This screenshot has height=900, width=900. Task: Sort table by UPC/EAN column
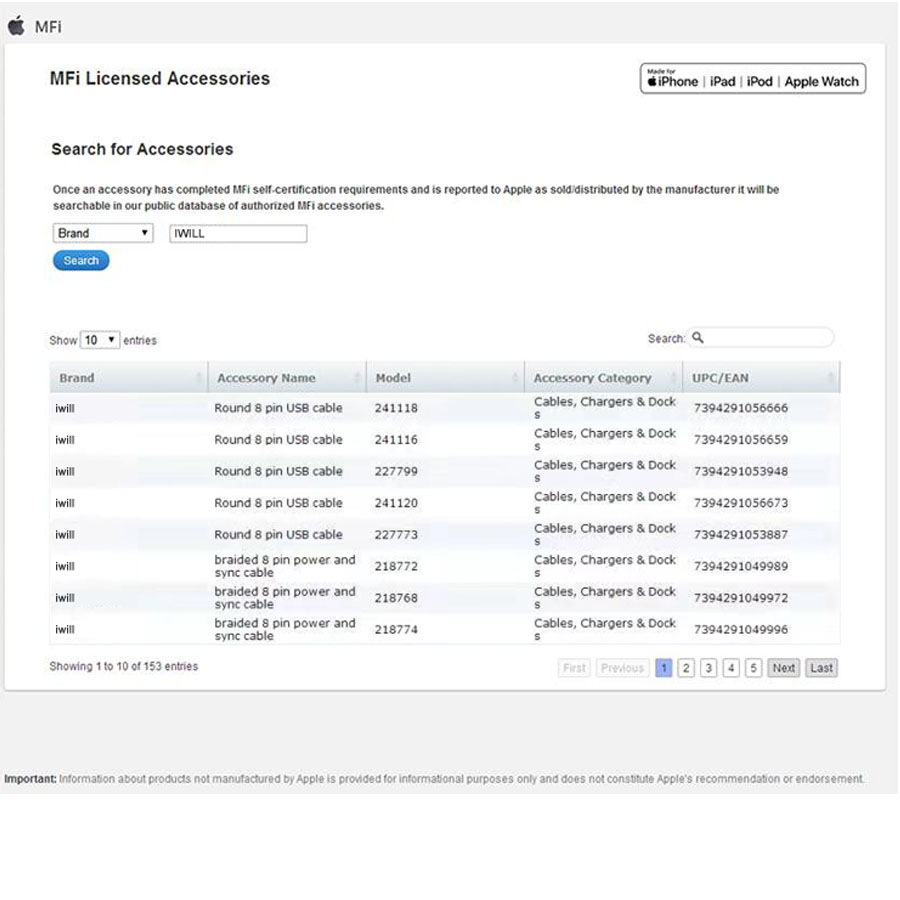click(x=762, y=378)
